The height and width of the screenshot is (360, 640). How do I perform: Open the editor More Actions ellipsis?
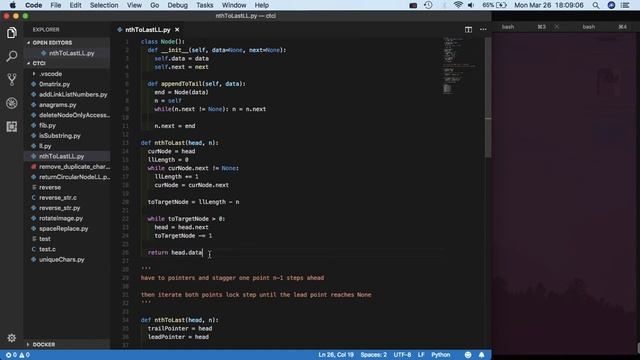(x=483, y=29)
